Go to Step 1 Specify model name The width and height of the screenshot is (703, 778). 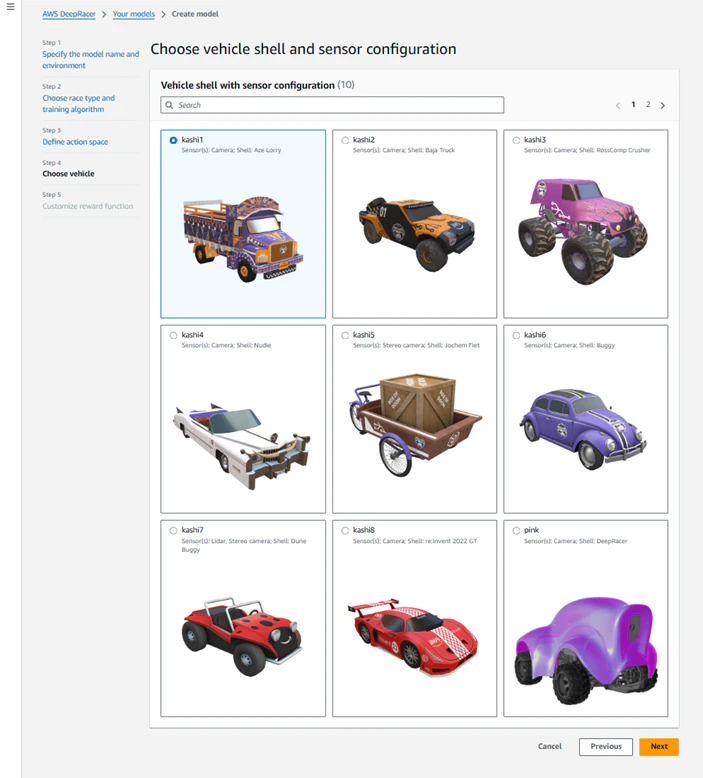coord(91,60)
